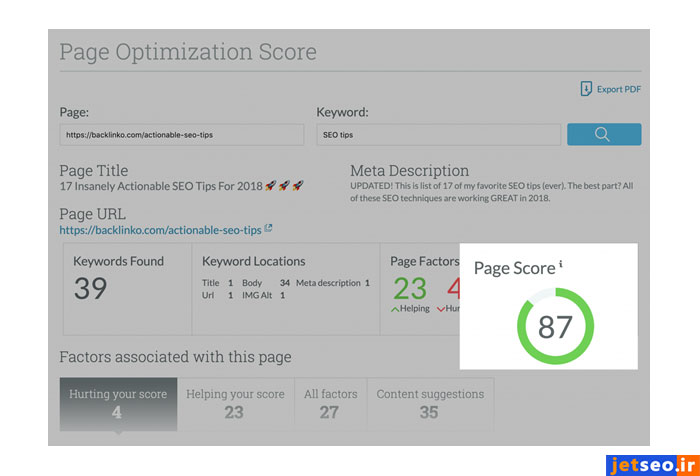Viewport: 700px width, 476px height.
Task: Click the external link icon beside Page URL
Action: (x=269, y=229)
